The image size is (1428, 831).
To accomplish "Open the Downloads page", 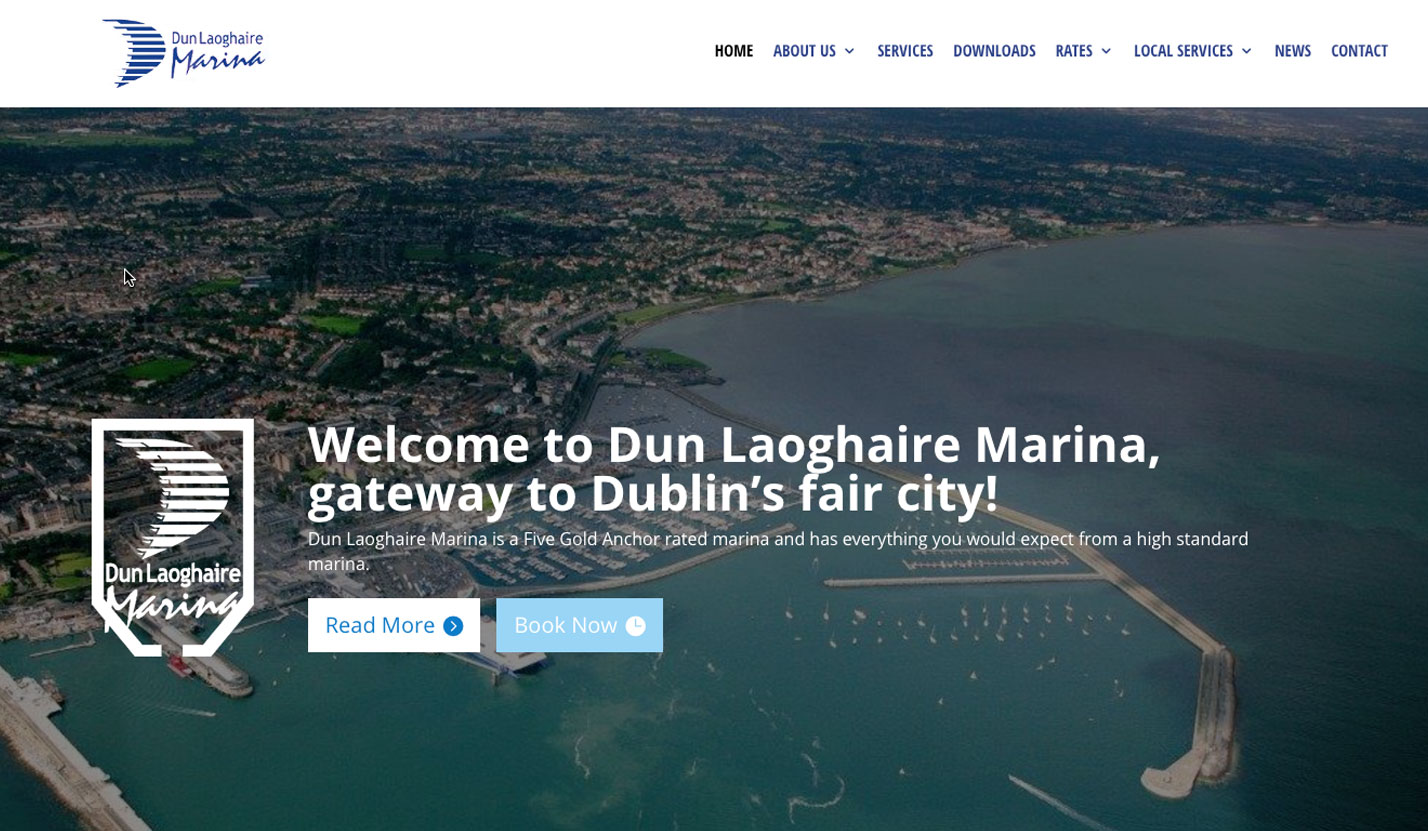I will tap(994, 51).
